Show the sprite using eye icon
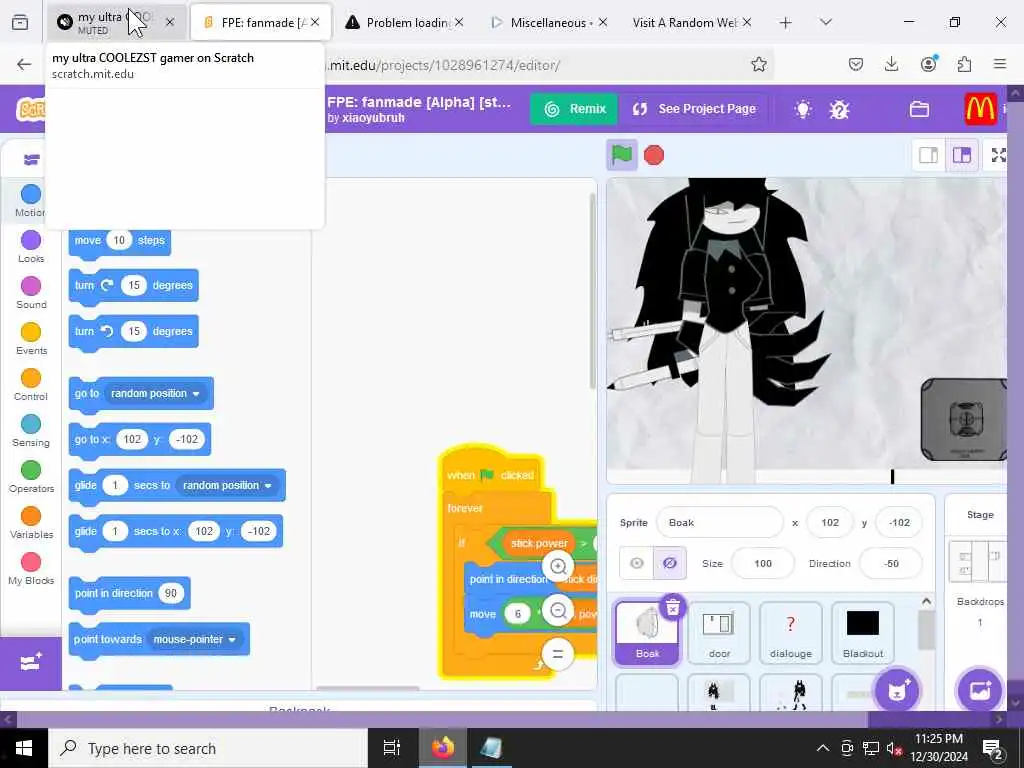This screenshot has width=1024, height=768. [637, 563]
